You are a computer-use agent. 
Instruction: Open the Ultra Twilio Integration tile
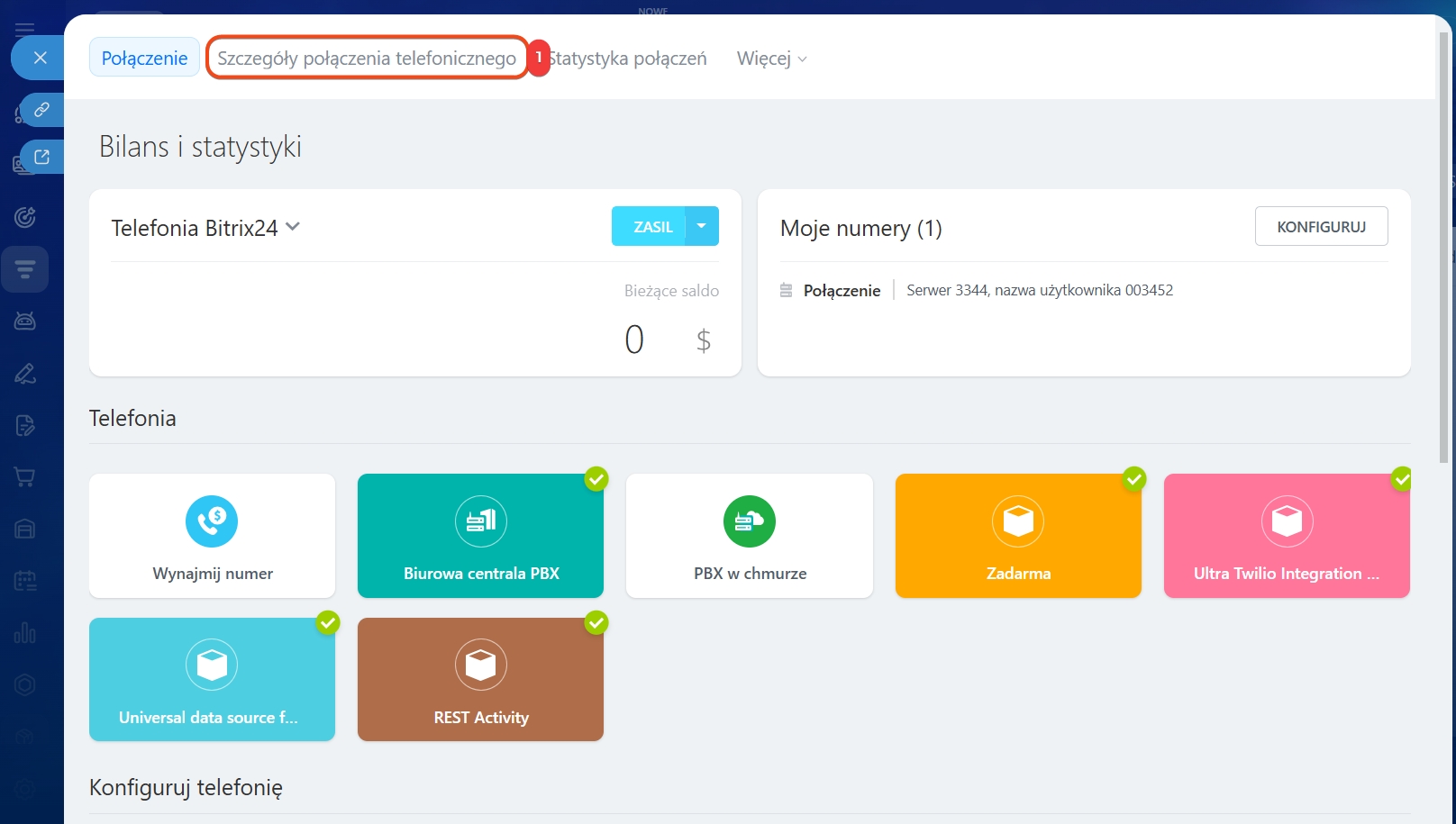pyautogui.click(x=1286, y=536)
